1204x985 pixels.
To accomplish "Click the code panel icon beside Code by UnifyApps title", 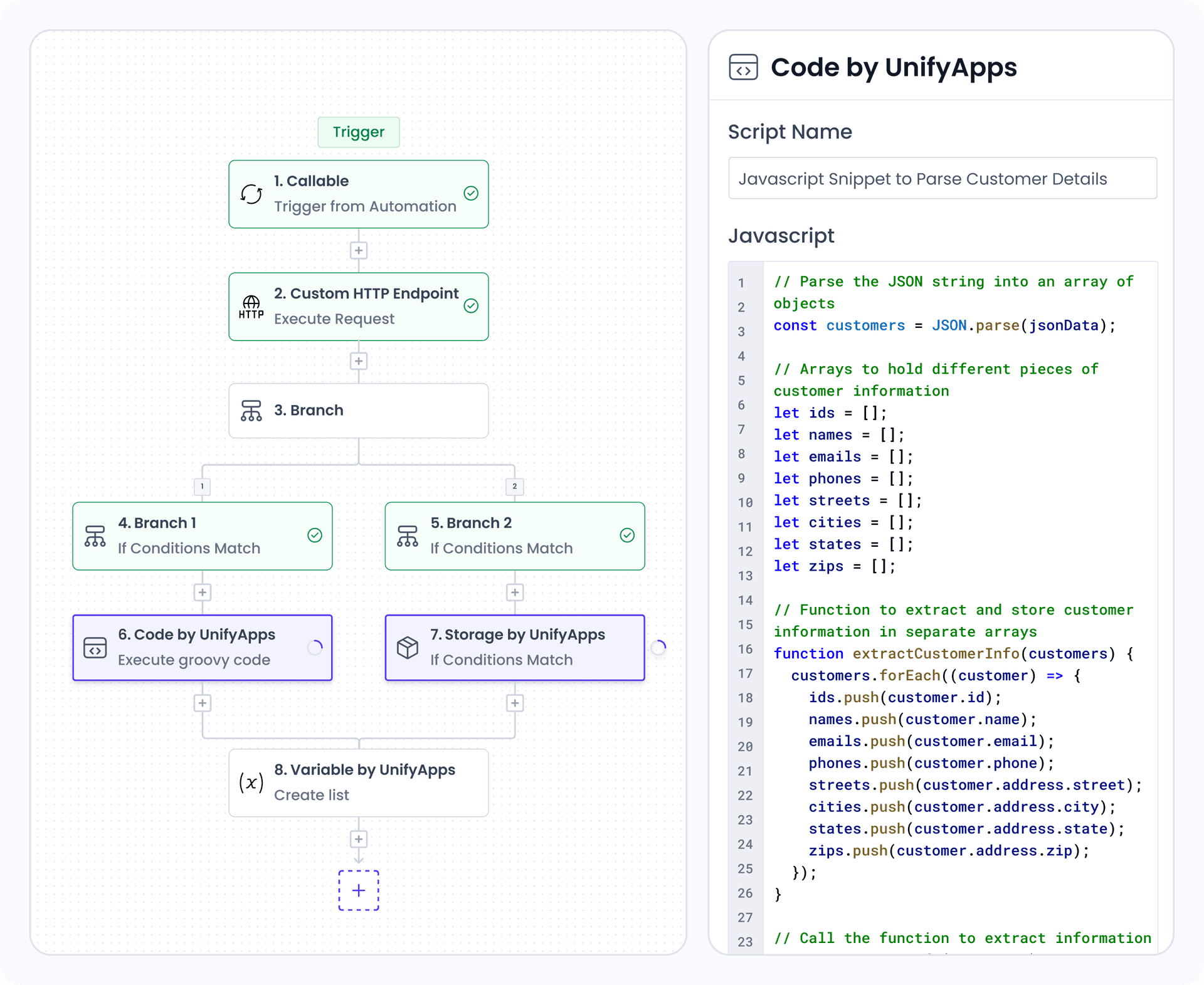I will click(744, 68).
